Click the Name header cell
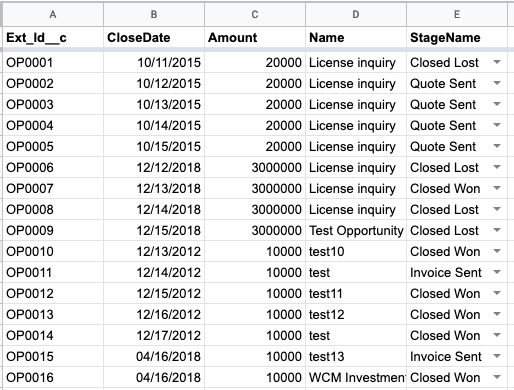The image size is (514, 390). (356, 37)
